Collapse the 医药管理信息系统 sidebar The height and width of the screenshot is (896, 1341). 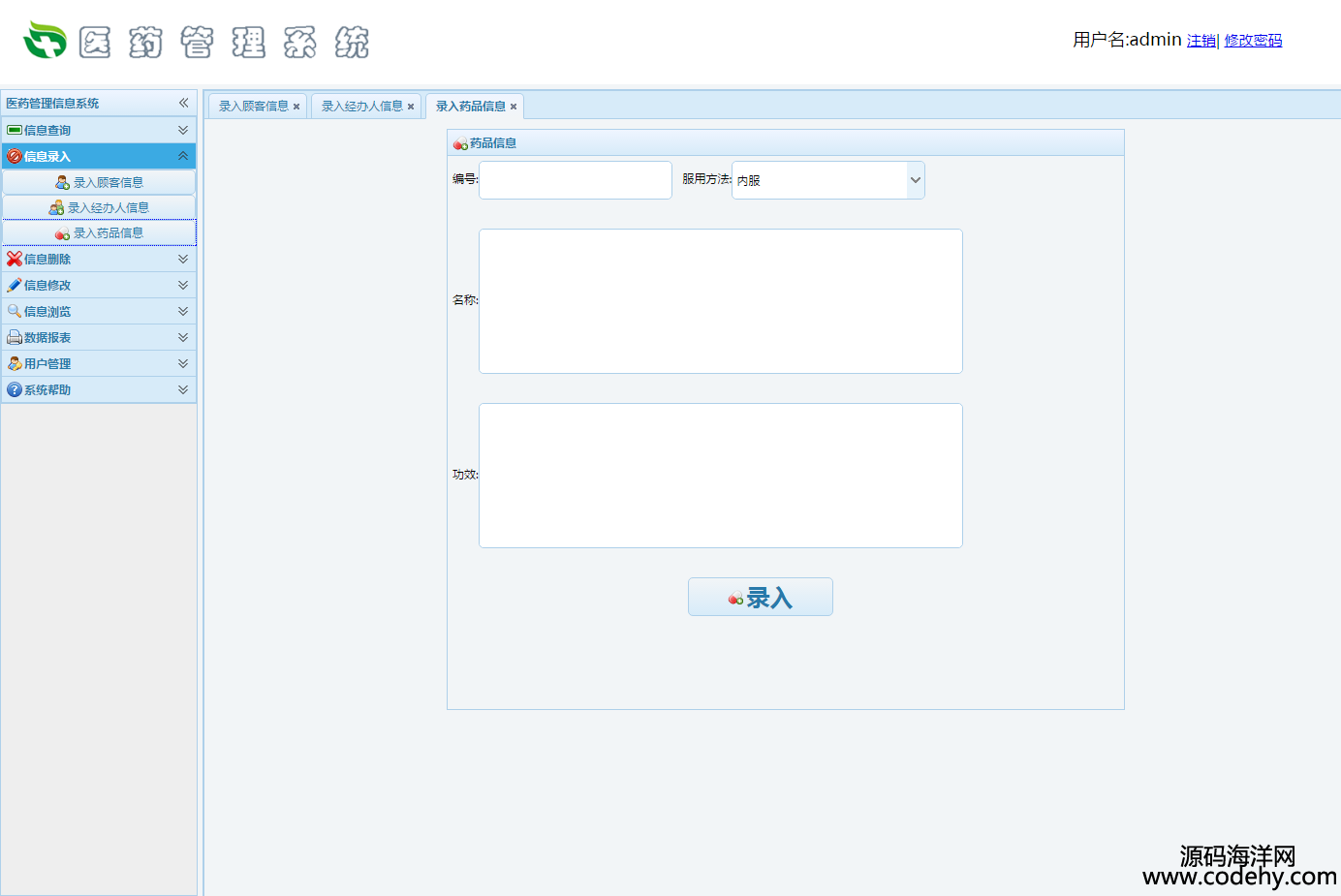183,103
